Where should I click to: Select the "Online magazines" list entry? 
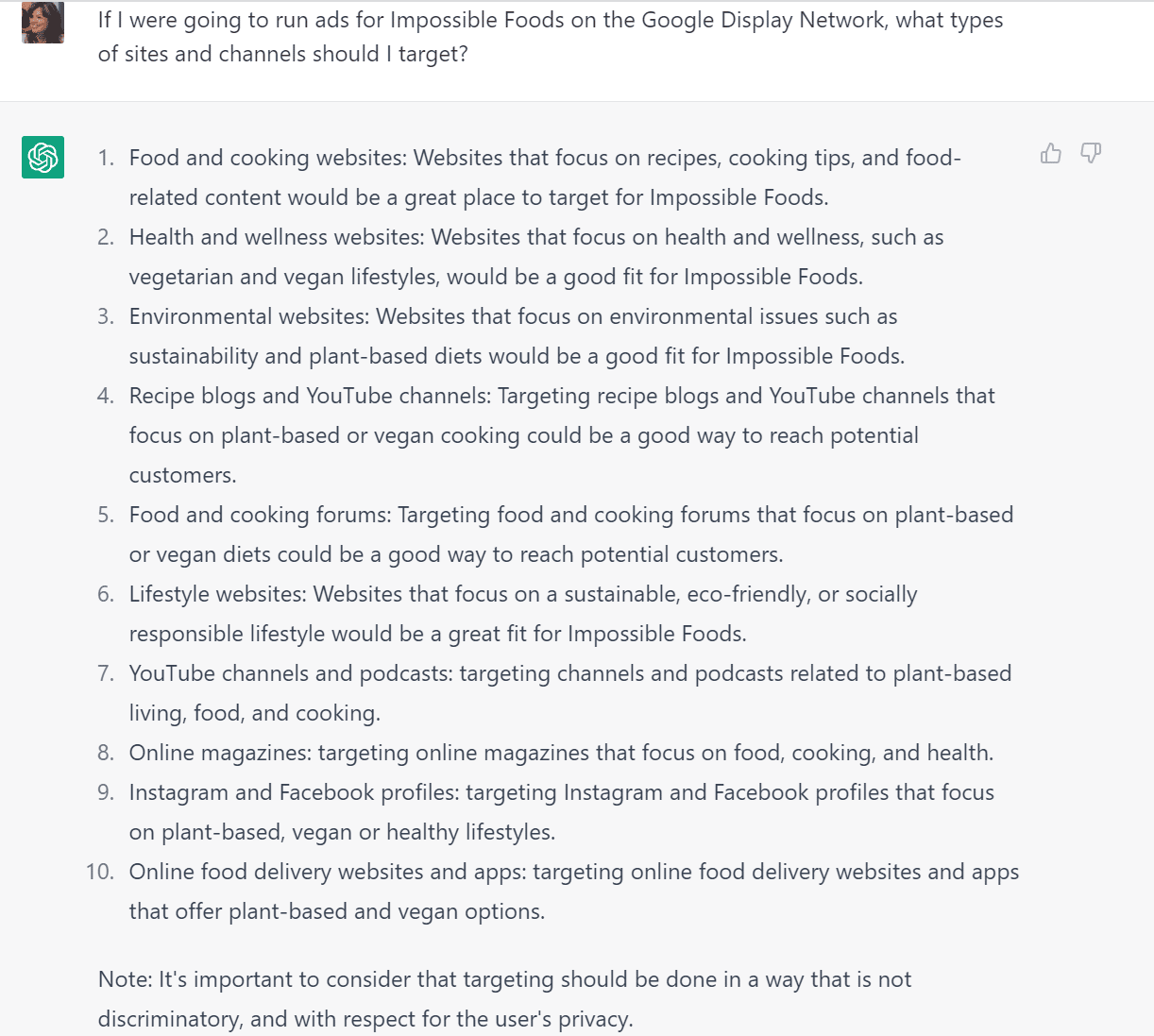click(561, 753)
